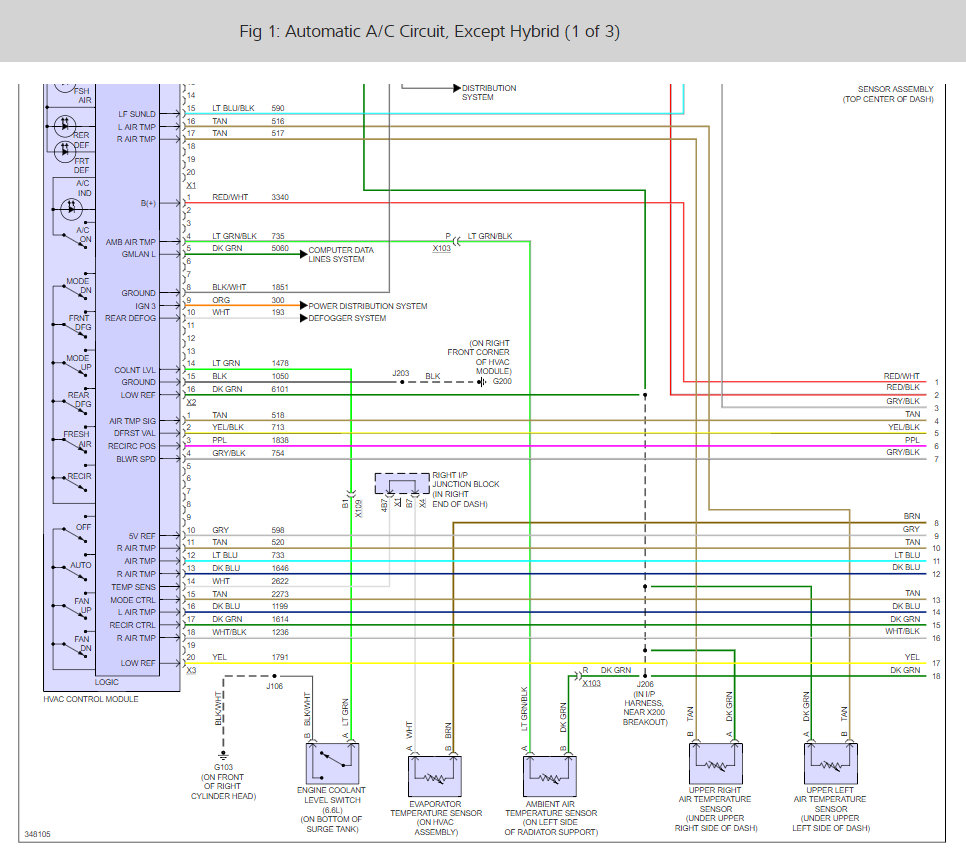Click the MODE UP switch symbol
This screenshot has height=857, width=966.
coord(74,367)
